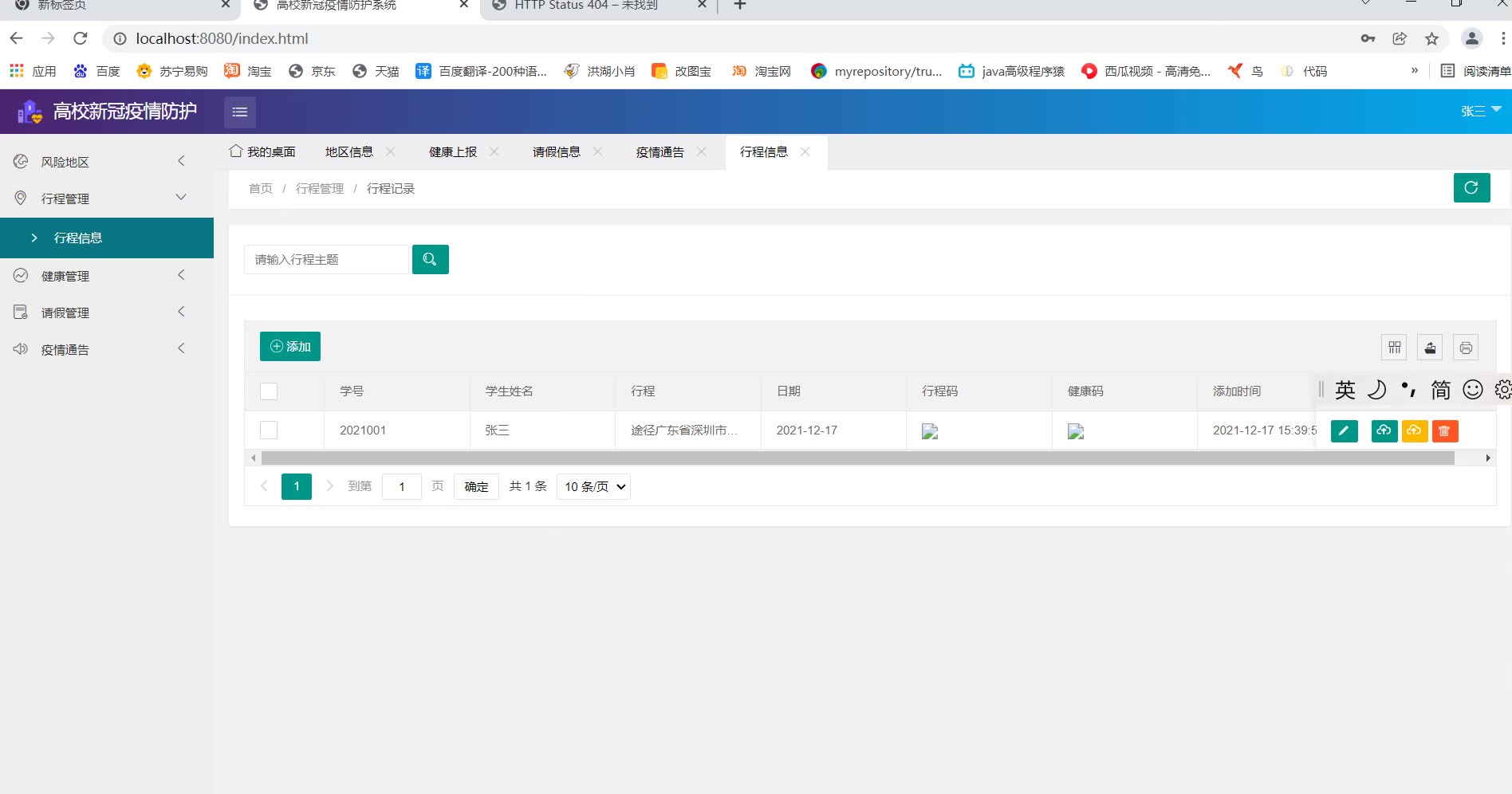Open the column filter grid icon

[x=1394, y=347]
